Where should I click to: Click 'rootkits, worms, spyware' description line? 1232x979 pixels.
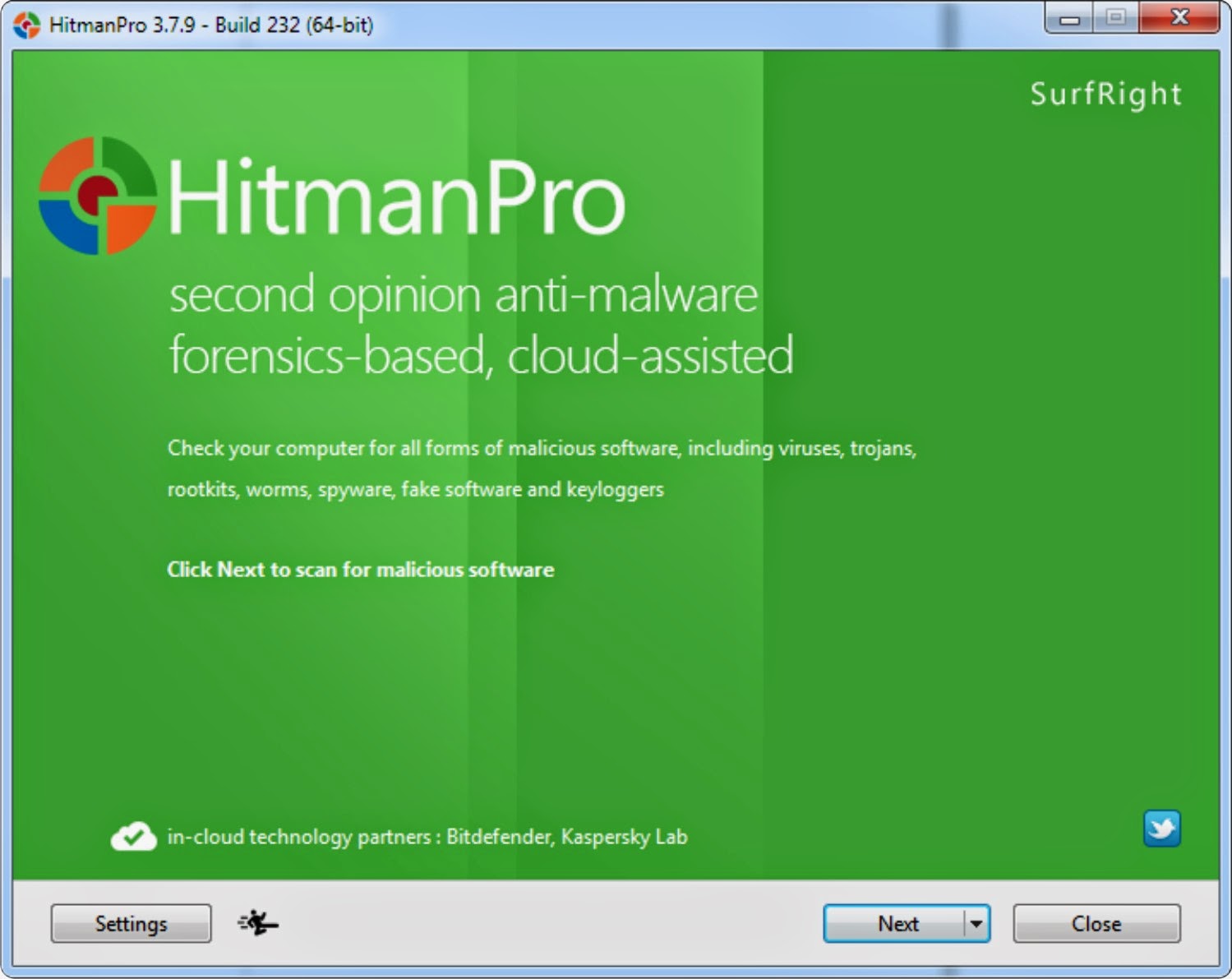click(416, 490)
